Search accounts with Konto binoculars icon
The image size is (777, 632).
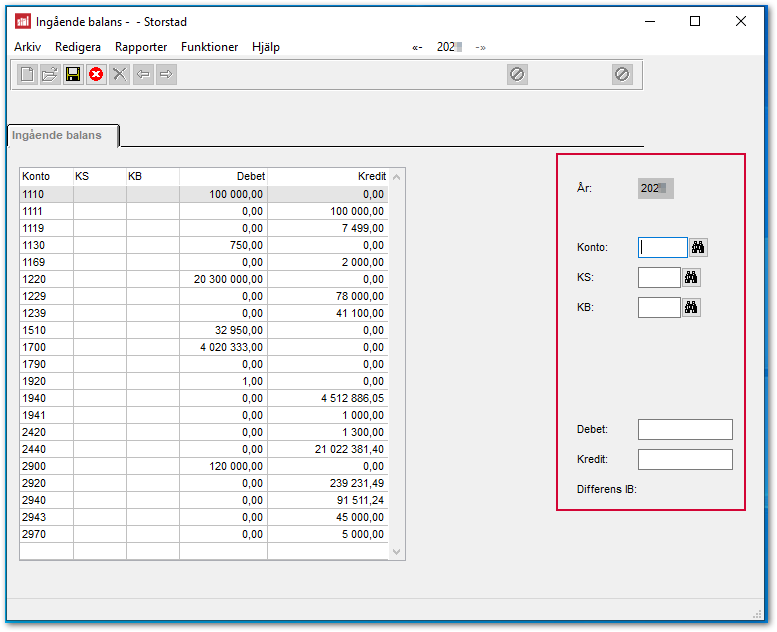699,247
